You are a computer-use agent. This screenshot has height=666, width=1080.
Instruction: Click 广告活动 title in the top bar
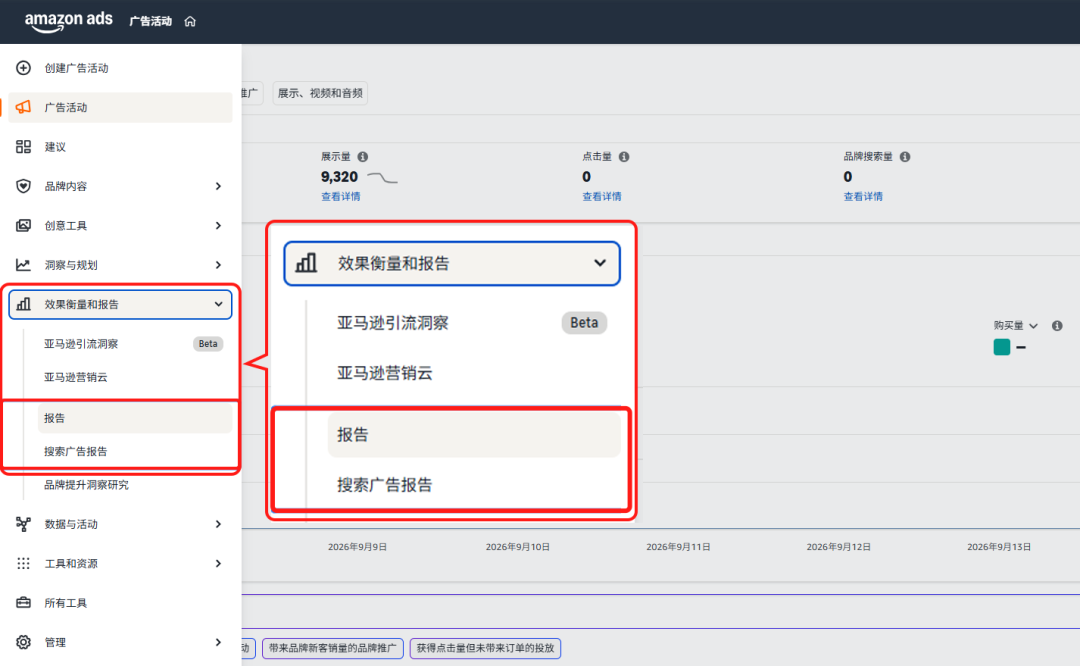(151, 21)
